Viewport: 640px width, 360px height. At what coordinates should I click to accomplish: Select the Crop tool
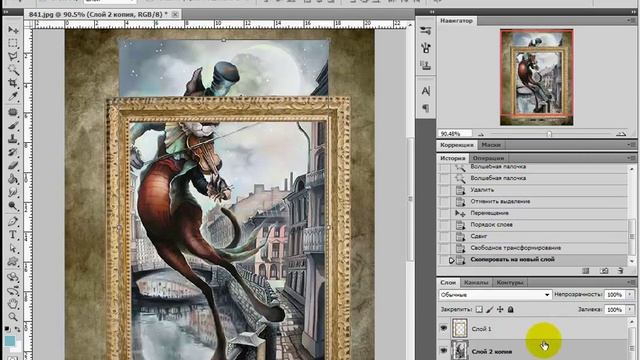[x=13, y=83]
